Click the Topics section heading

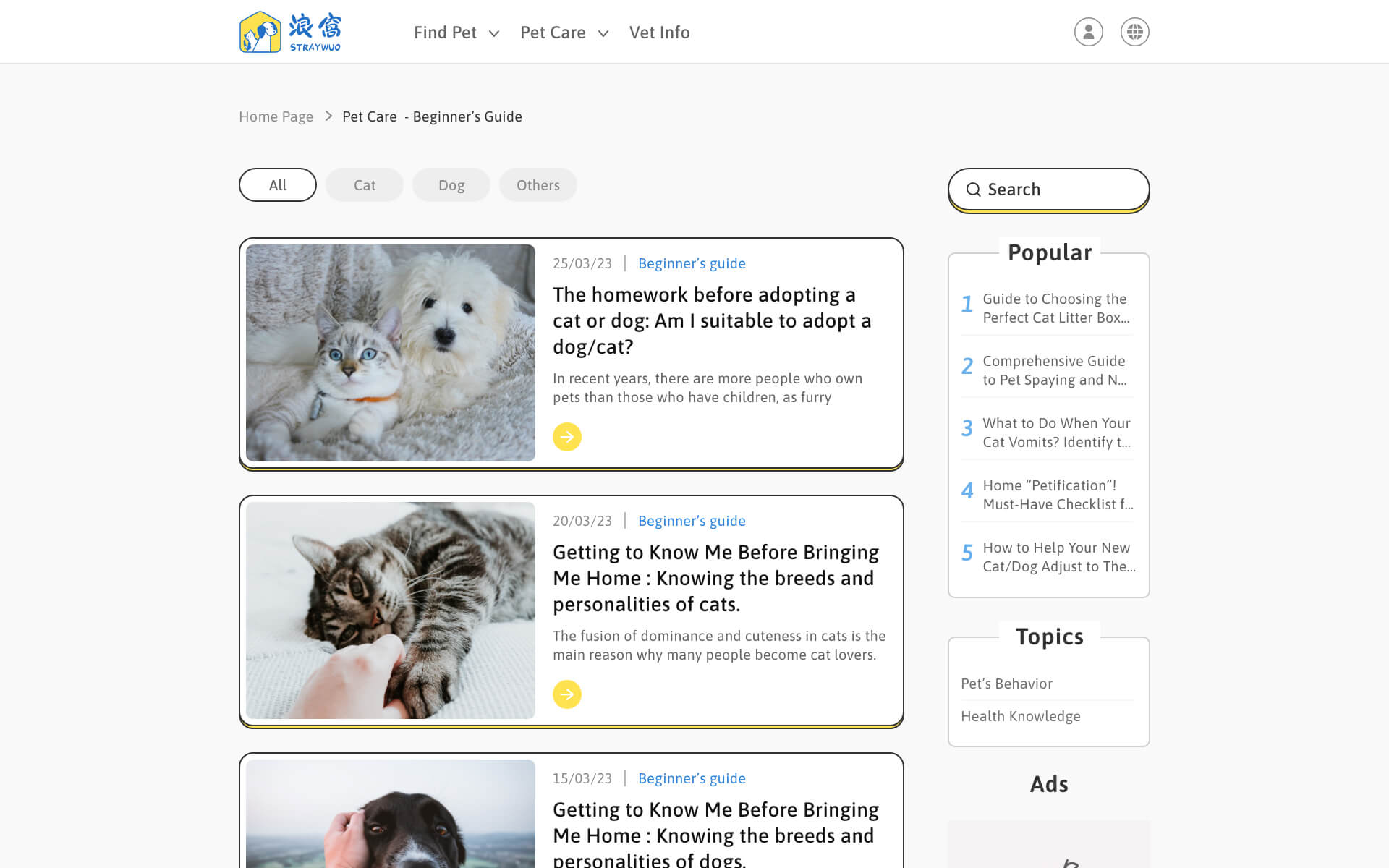pyautogui.click(x=1050, y=637)
